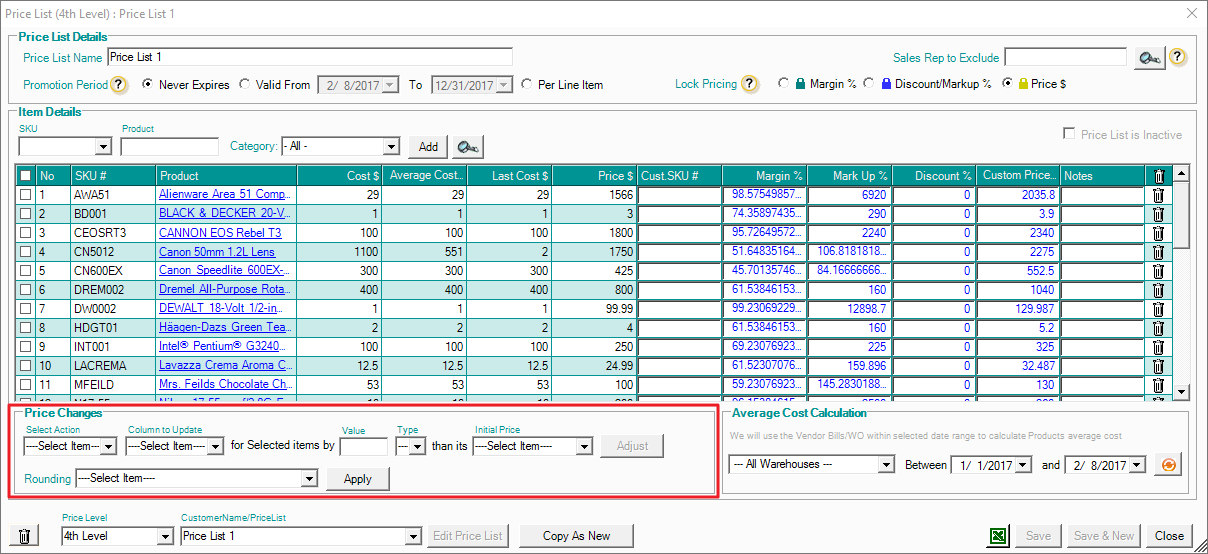
Task: Click the product search key icon beside Add
Action: tap(465, 147)
